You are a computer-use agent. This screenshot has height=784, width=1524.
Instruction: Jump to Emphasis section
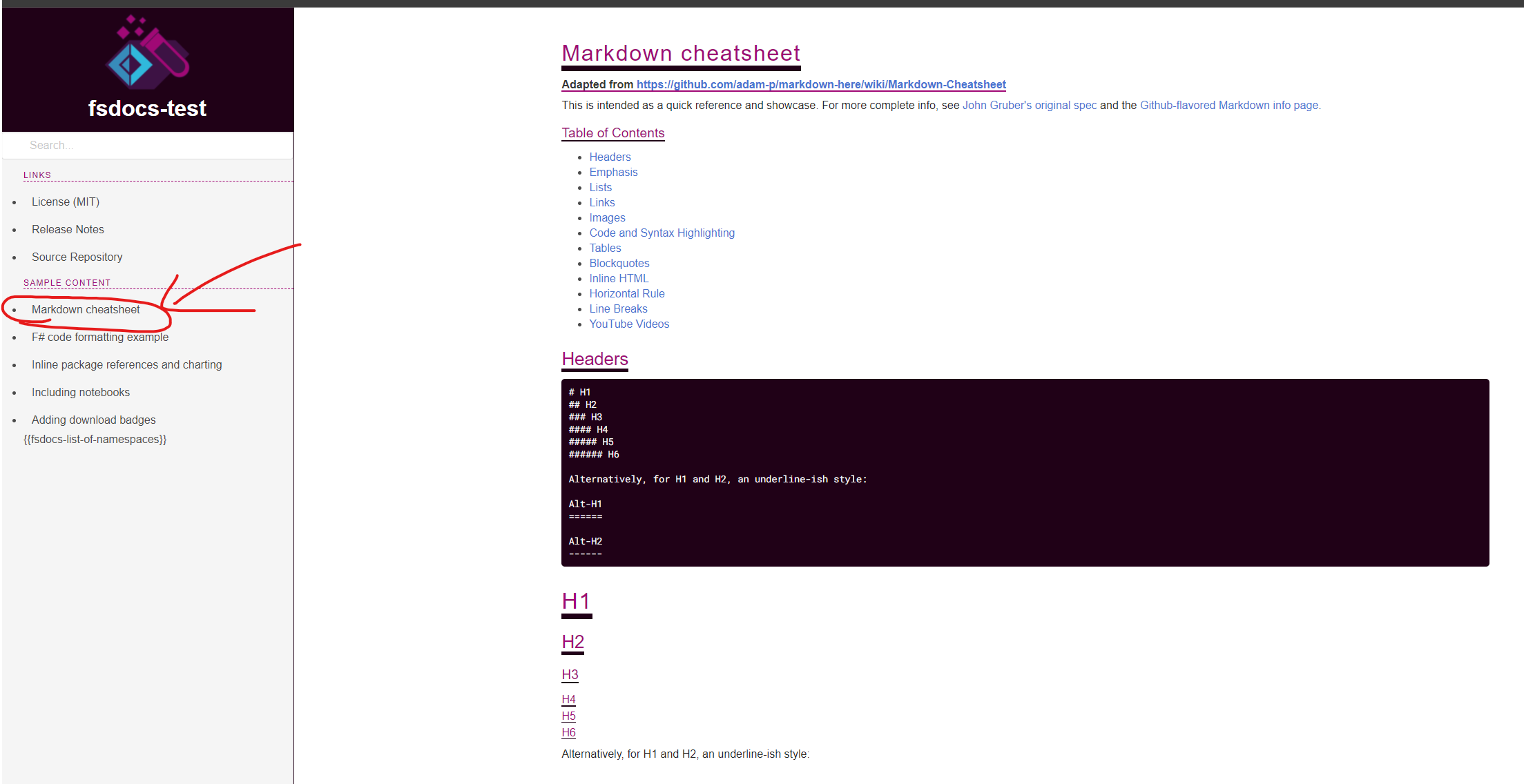click(613, 172)
